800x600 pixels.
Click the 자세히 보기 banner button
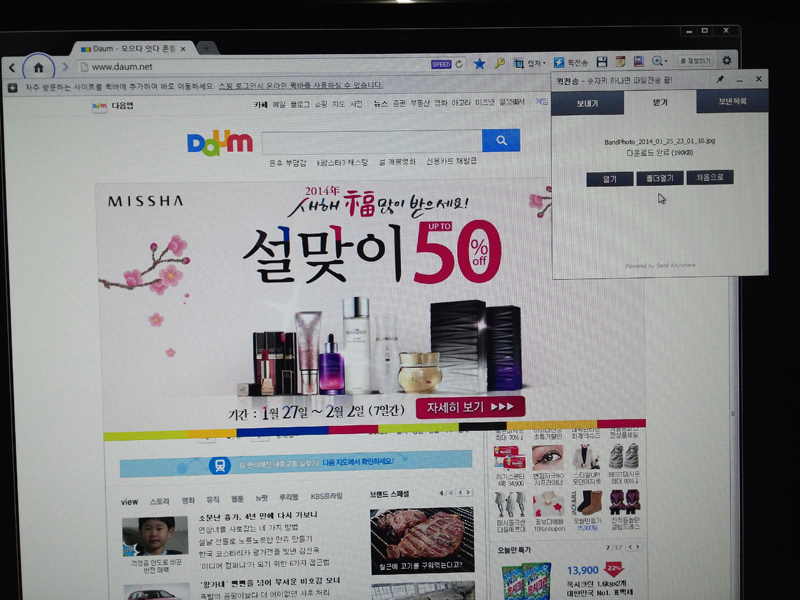tap(470, 407)
